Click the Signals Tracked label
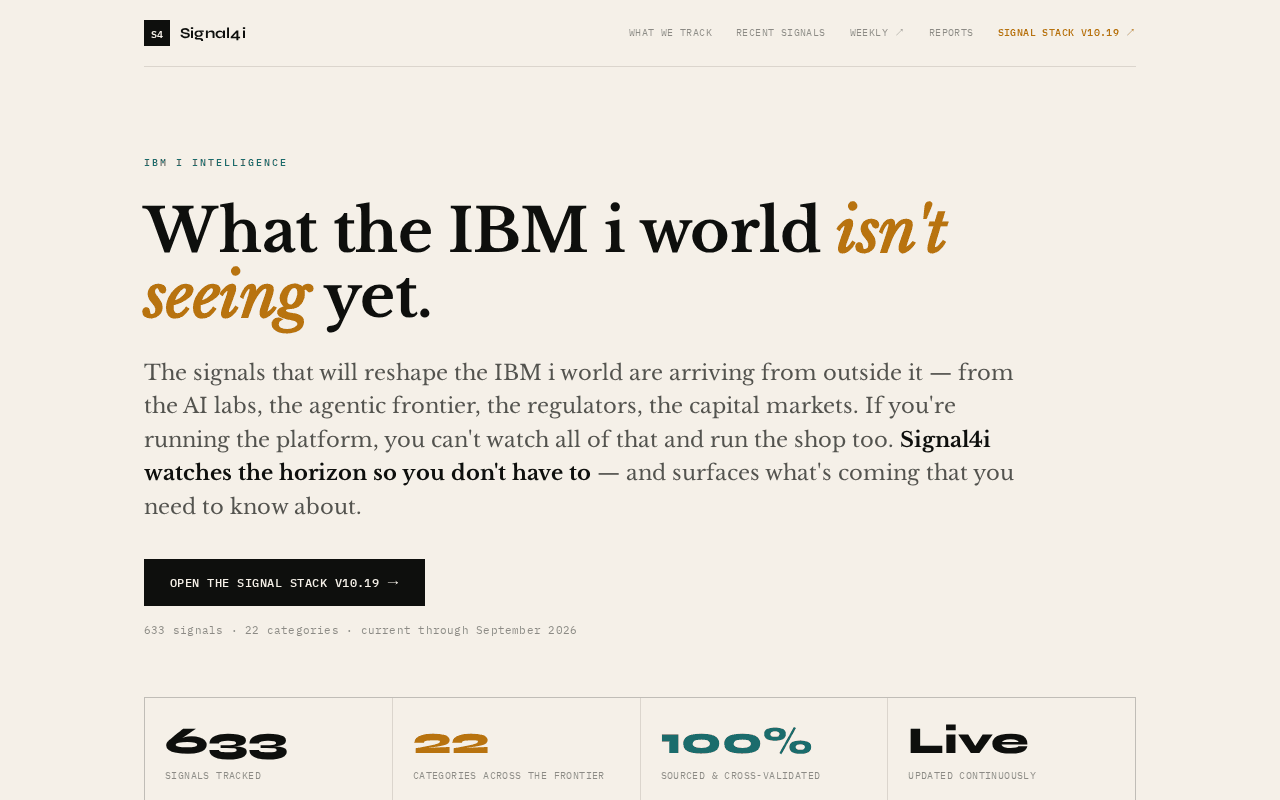1280x800 pixels. click(213, 776)
